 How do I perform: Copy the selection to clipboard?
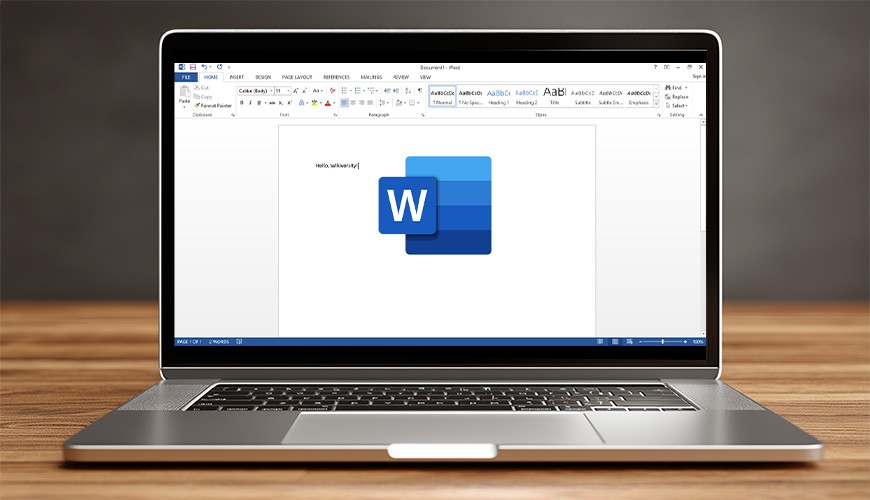(x=203, y=97)
